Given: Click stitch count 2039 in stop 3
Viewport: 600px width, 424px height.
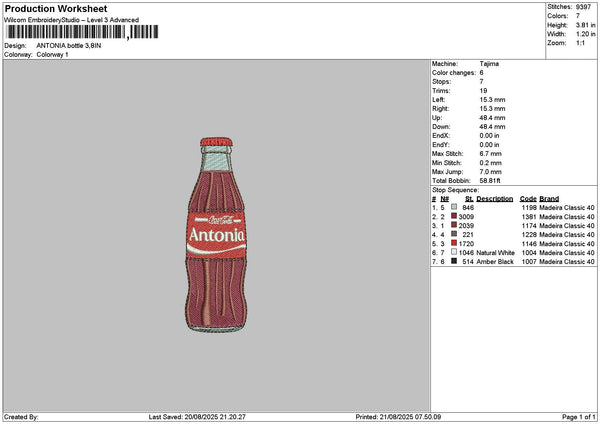Looking at the screenshot, I should (x=466, y=226).
